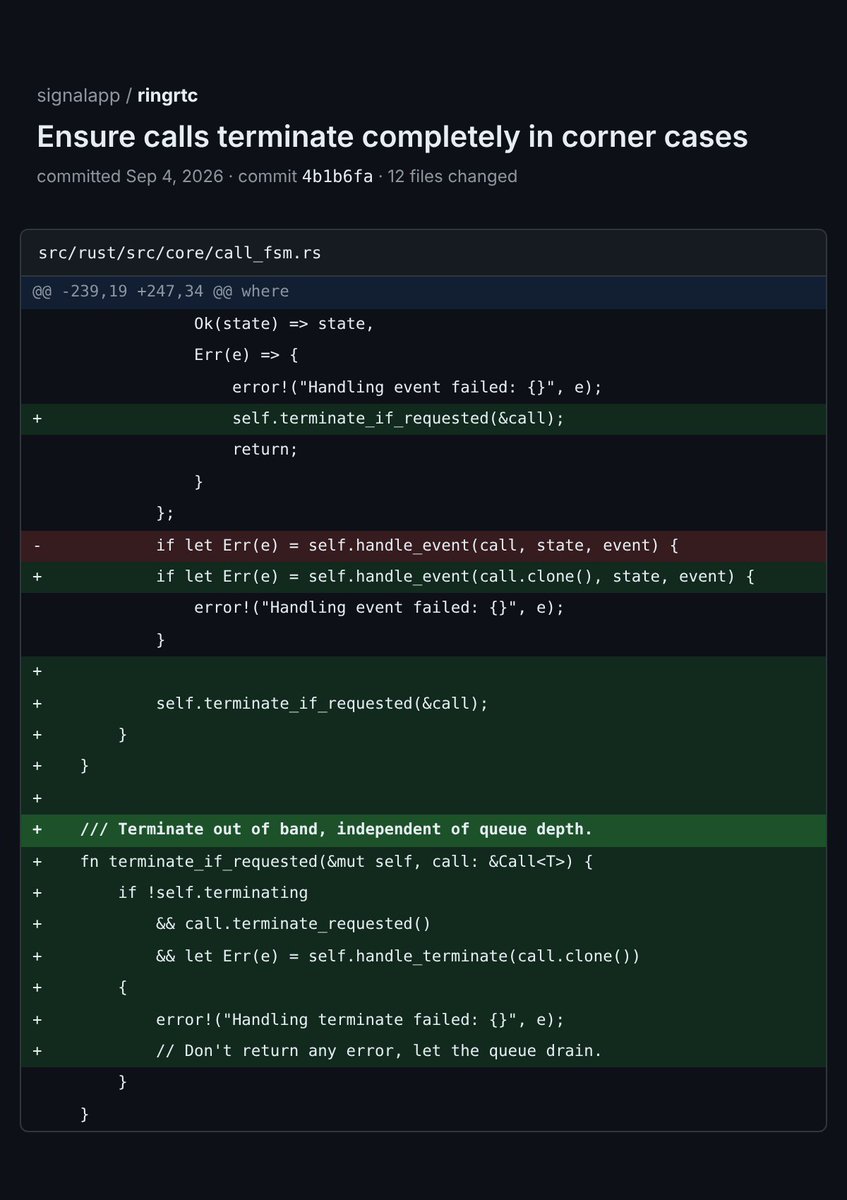
Task: Open the signalapp owner link
Action: tap(77, 97)
